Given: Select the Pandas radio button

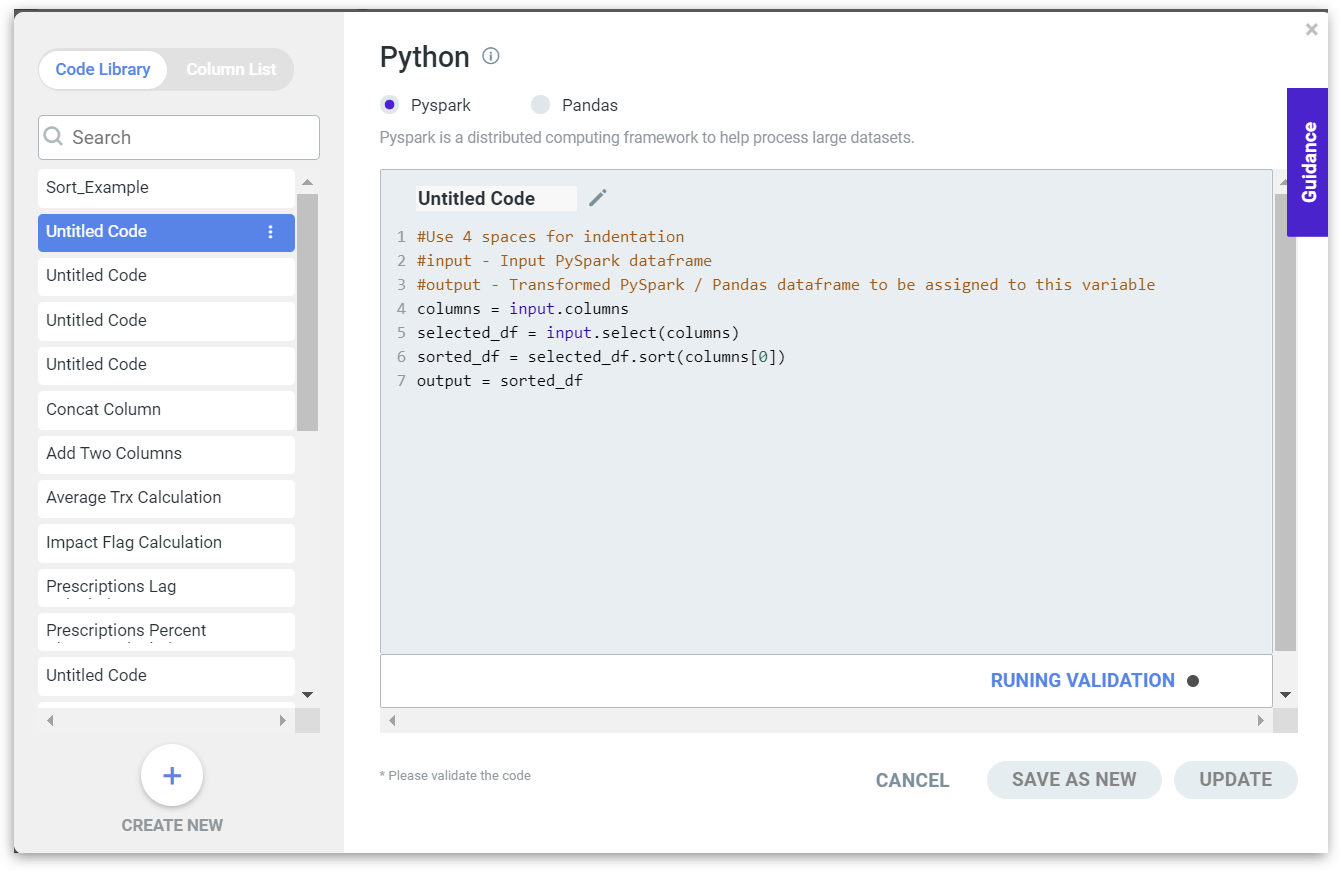Looking at the screenshot, I should tap(541, 105).
